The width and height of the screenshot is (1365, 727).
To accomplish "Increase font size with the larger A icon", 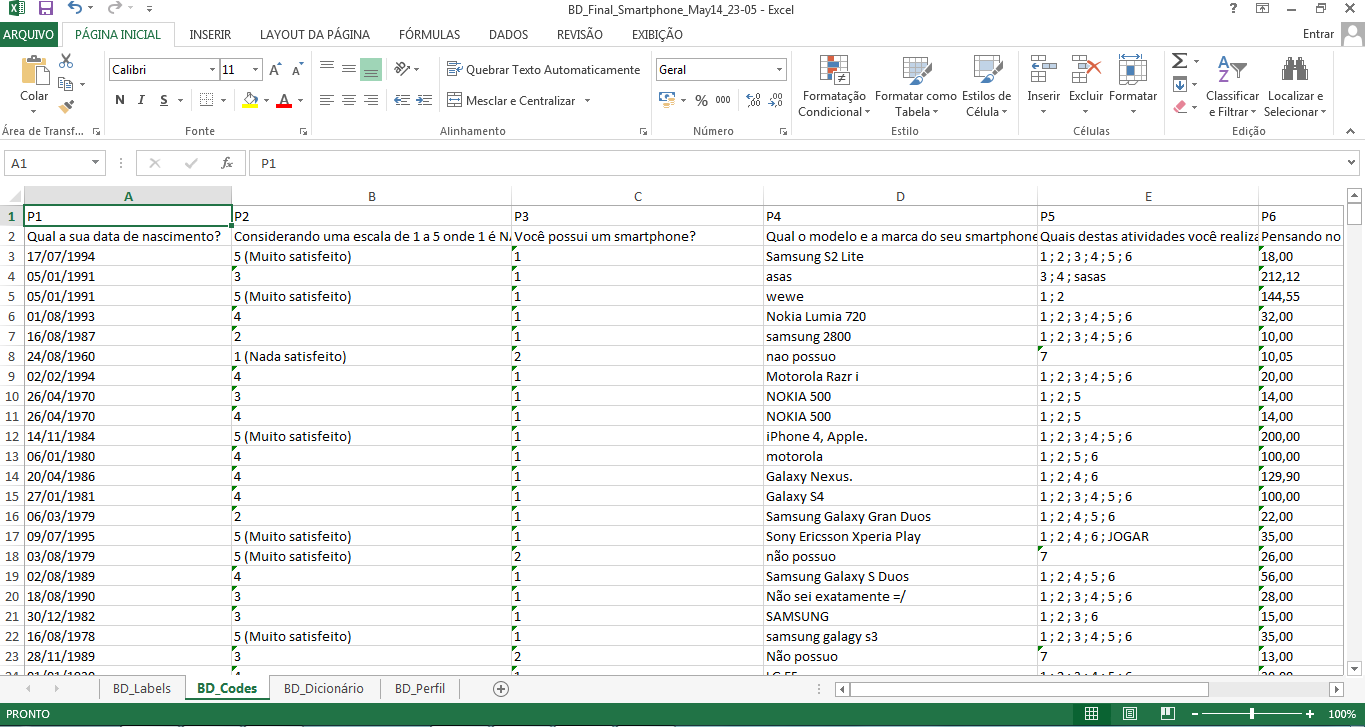I will [x=276, y=70].
